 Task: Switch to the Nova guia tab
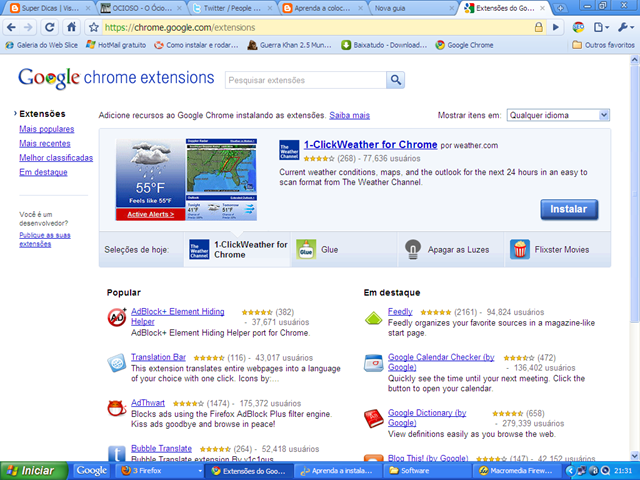tap(412, 8)
